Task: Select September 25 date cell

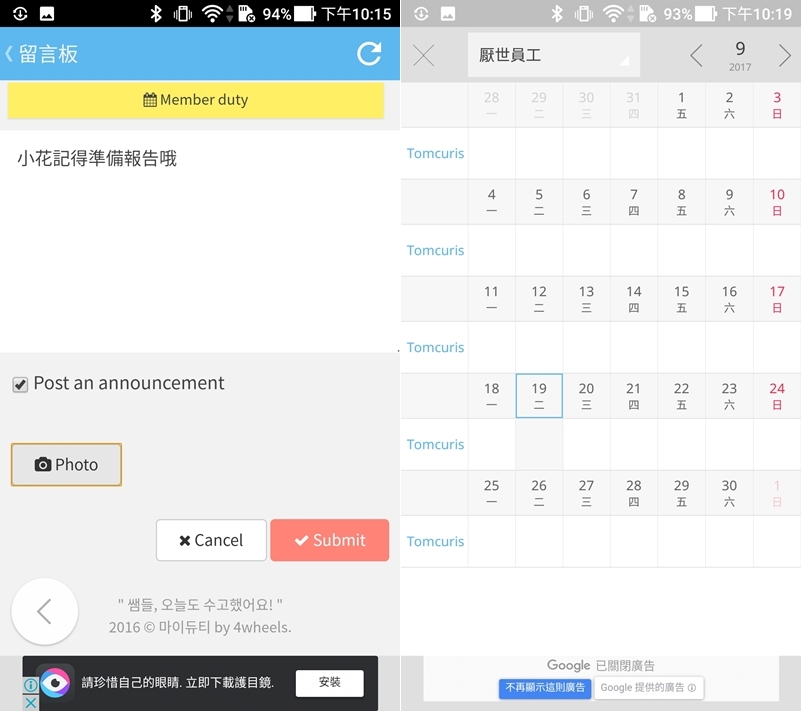Action: tap(491, 492)
